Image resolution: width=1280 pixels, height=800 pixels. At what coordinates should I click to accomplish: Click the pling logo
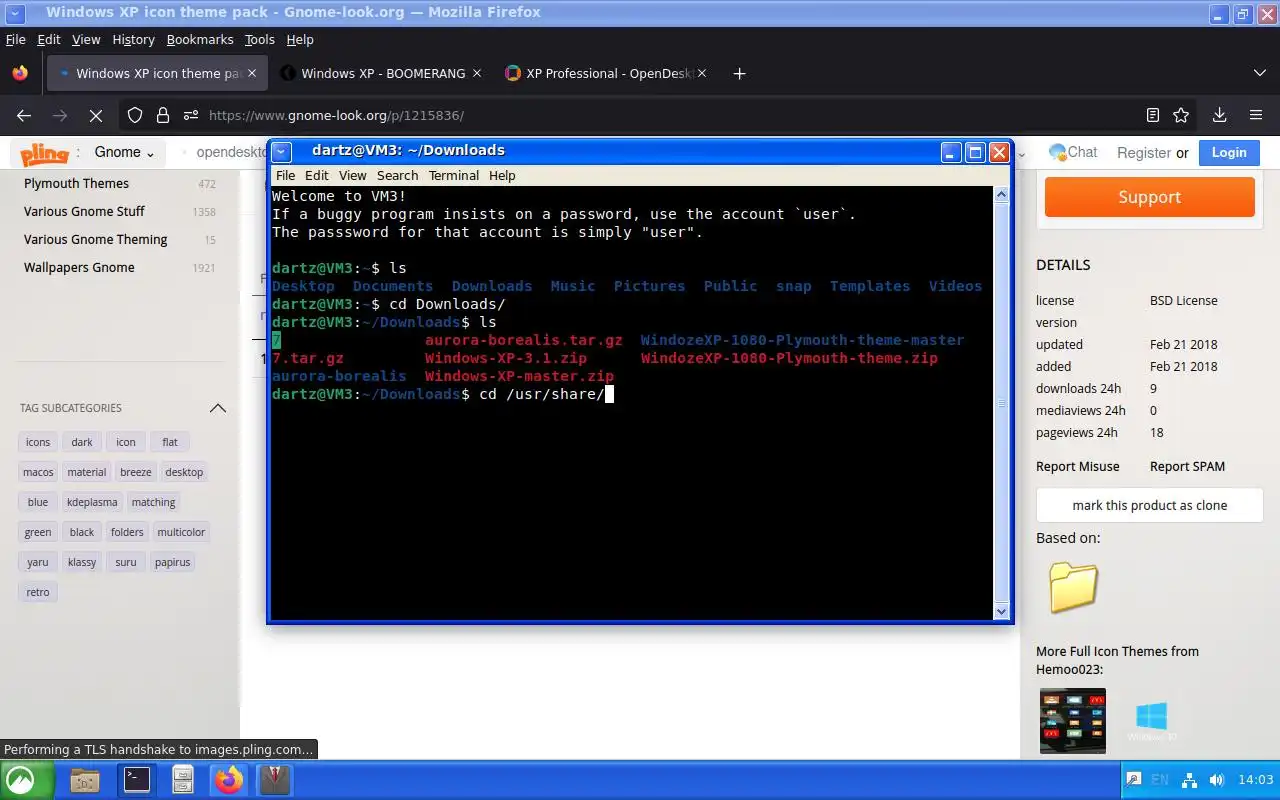click(45, 153)
